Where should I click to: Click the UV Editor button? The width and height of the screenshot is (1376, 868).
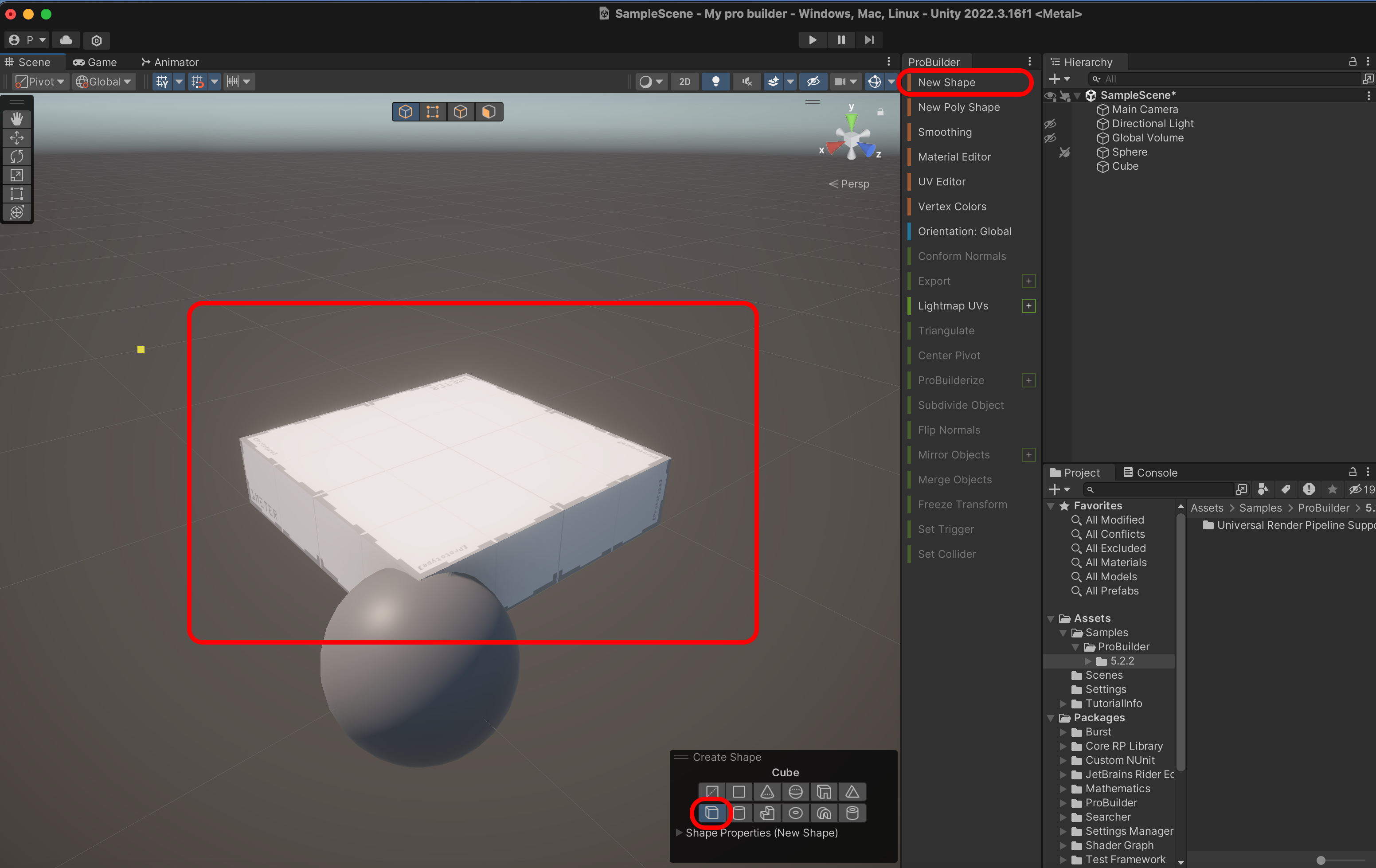(941, 182)
